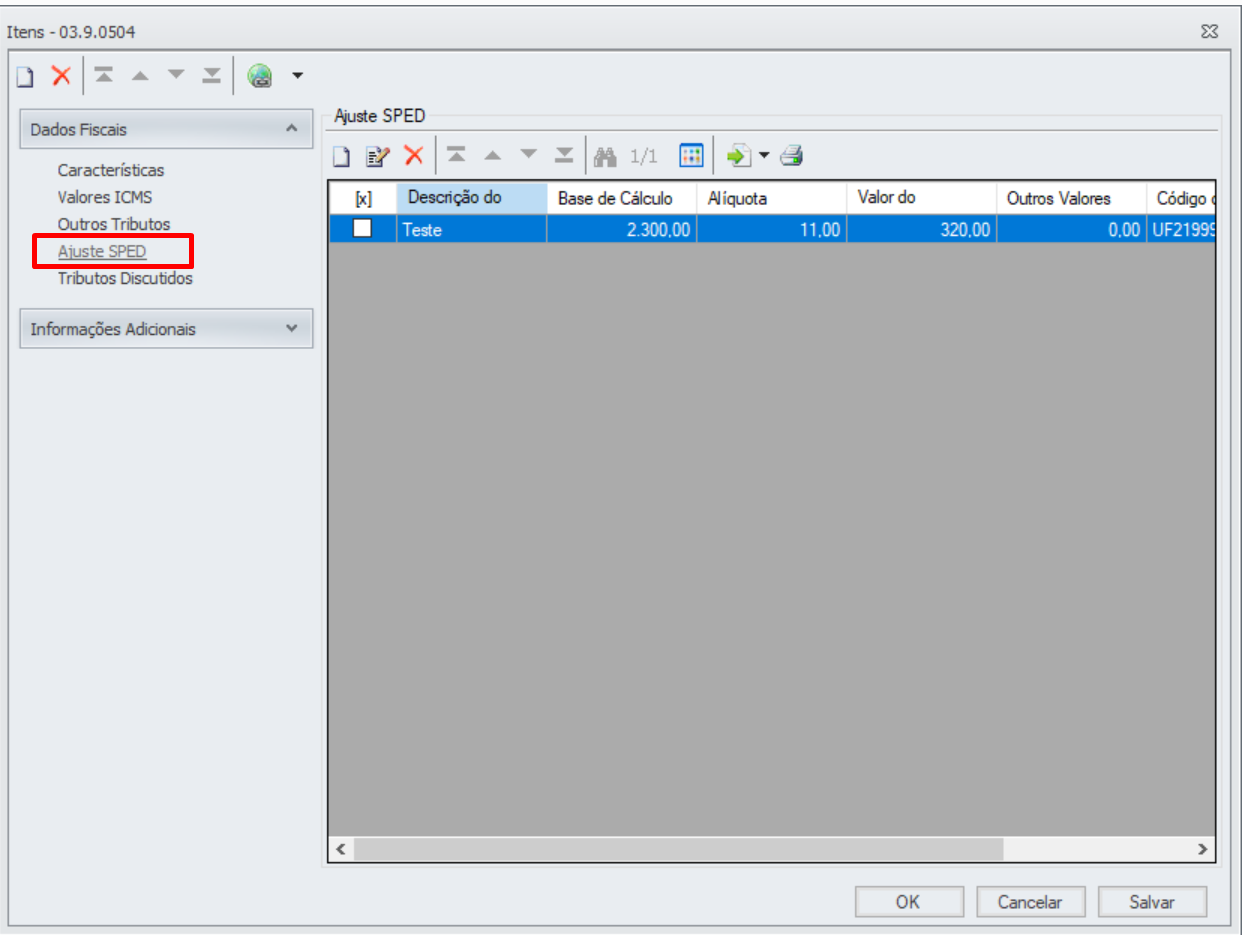Screen dimensions: 1242x935
Task: Confirm with the OK button
Action: [x=909, y=901]
